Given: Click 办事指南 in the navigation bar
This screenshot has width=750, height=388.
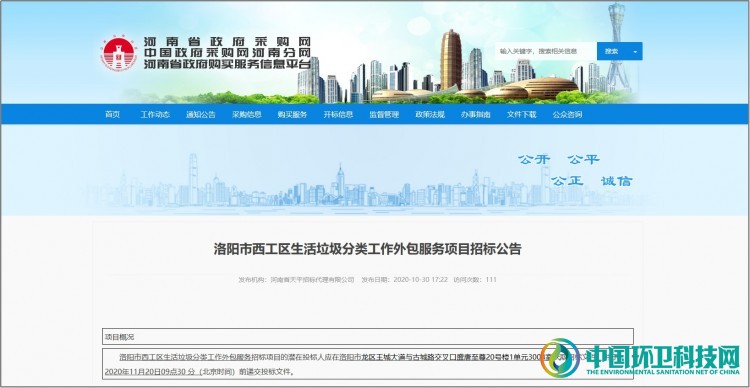Looking at the screenshot, I should coord(476,114).
